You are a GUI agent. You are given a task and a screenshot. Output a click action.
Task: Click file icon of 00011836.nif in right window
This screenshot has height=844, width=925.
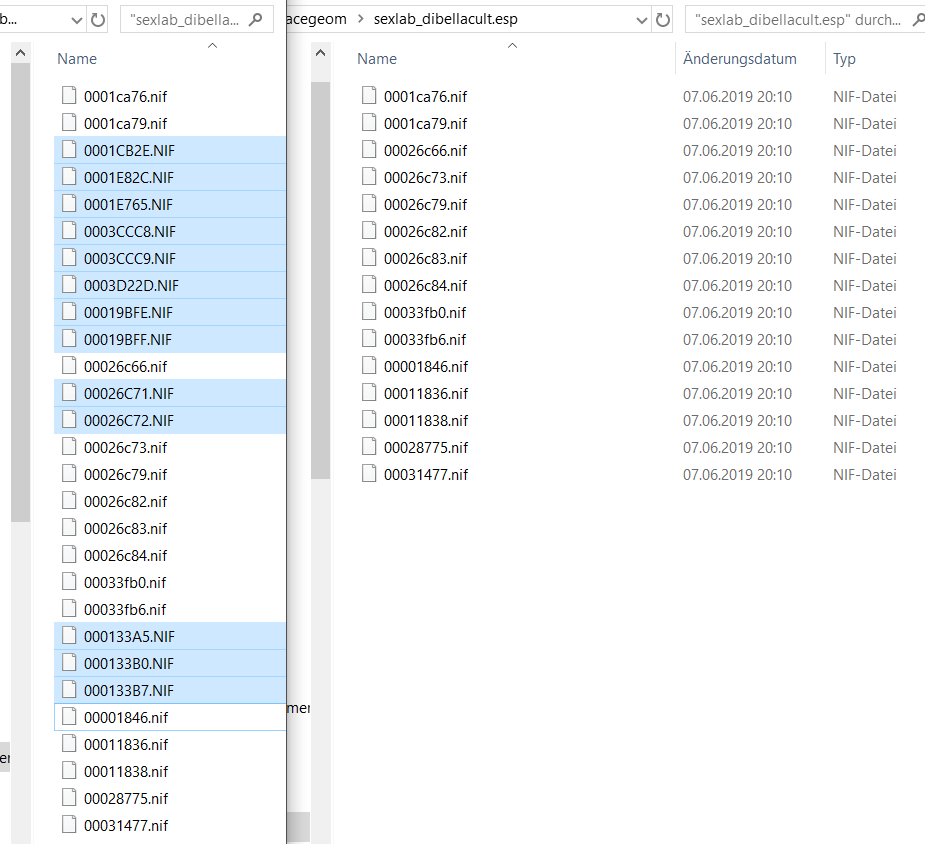click(369, 393)
